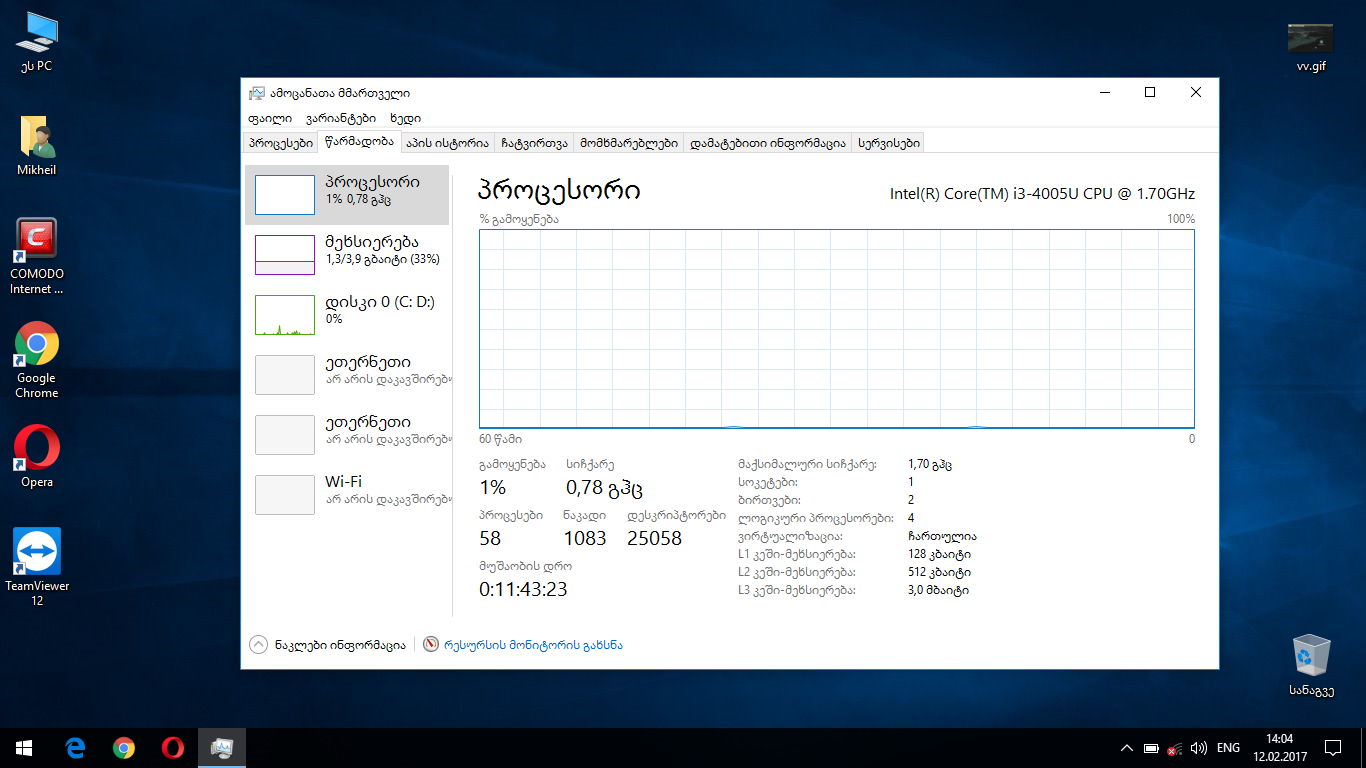Select the სანაგვე recycle bin icon
This screenshot has width=1366, height=768.
click(1311, 665)
